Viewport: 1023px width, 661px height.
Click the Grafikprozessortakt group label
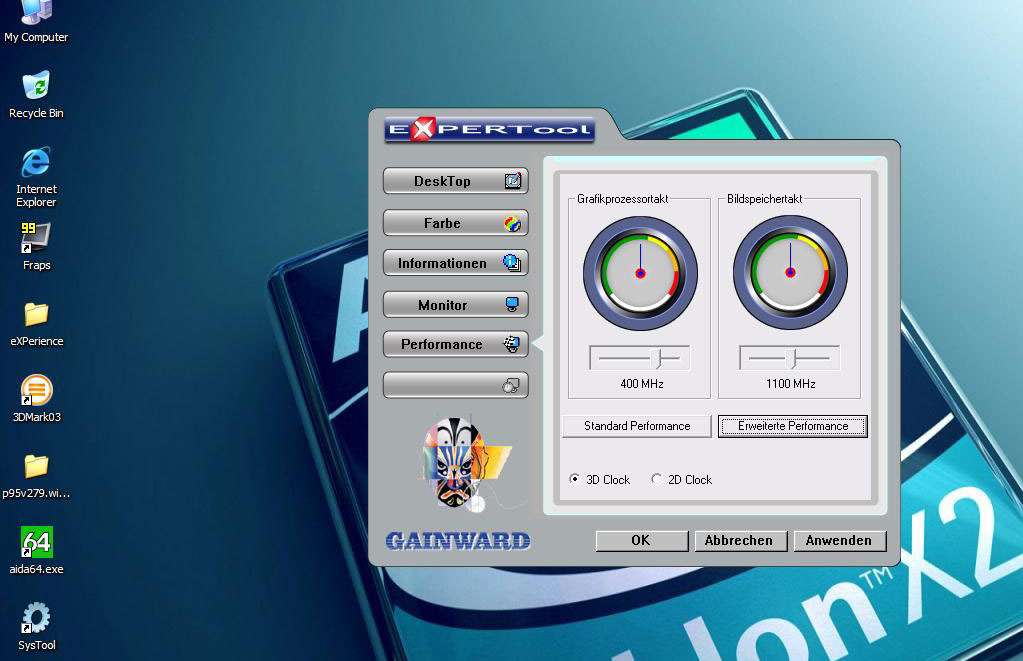(622, 199)
